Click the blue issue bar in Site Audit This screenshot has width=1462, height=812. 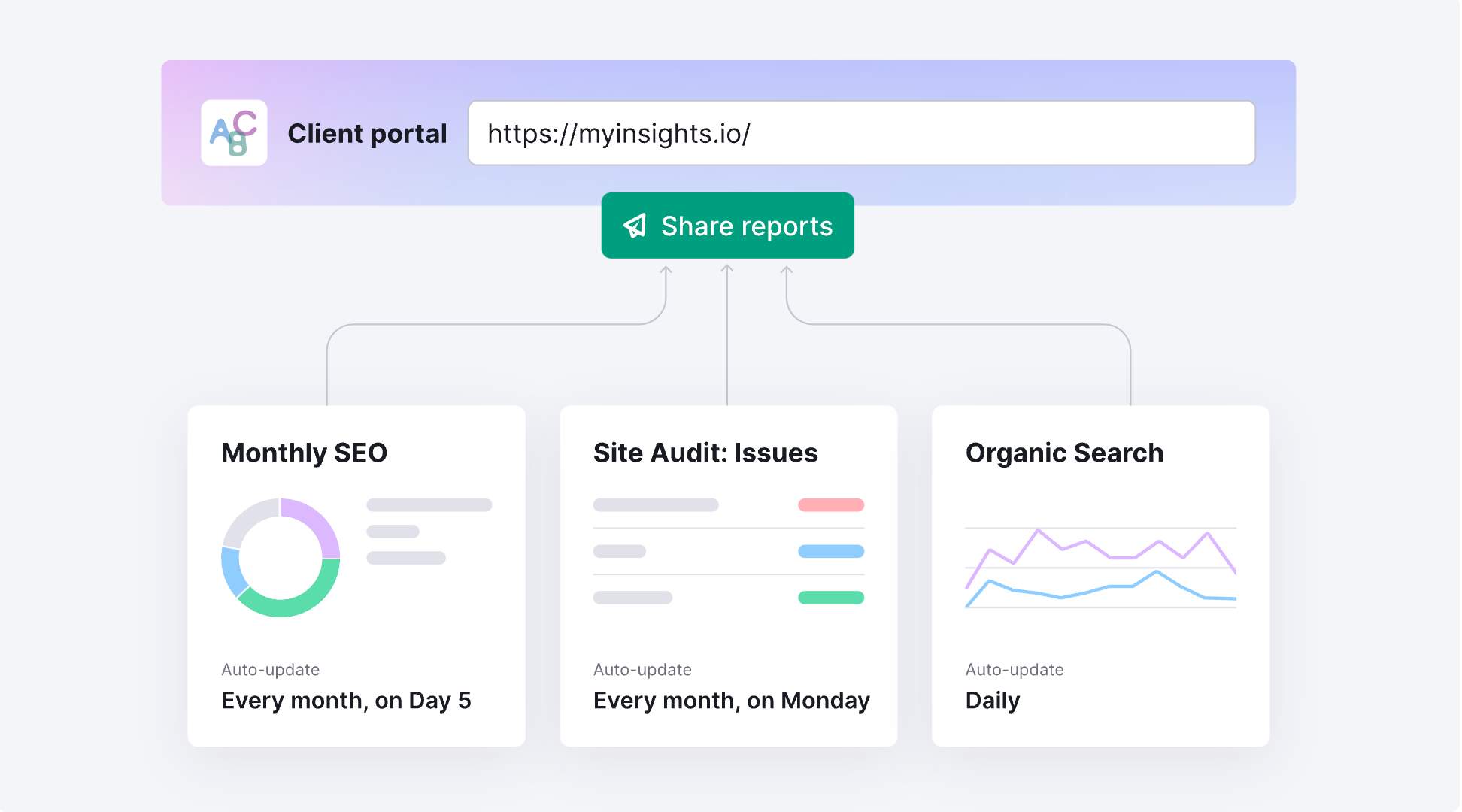831,551
